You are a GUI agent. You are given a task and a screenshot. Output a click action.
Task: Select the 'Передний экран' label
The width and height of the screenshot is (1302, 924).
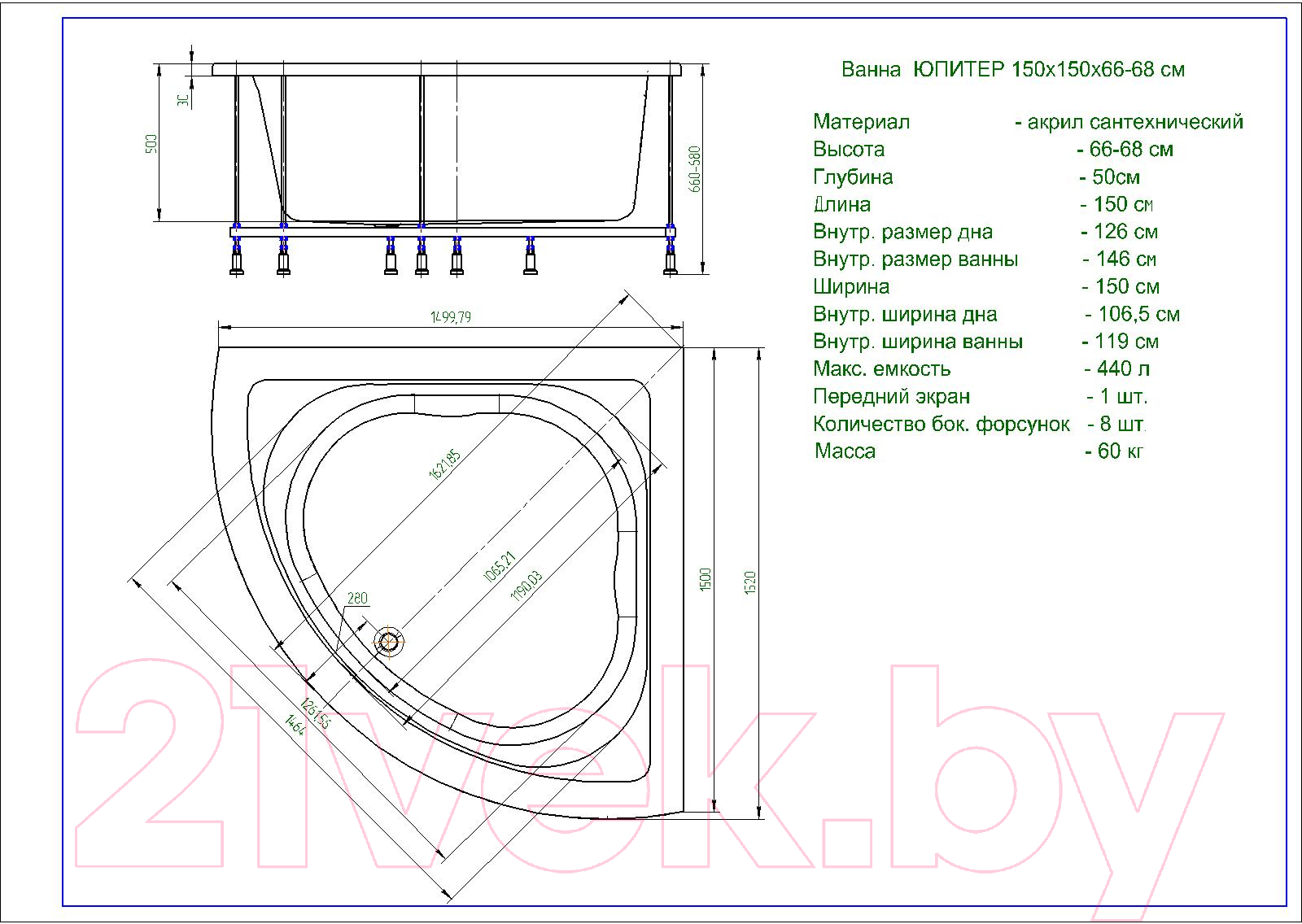click(x=892, y=397)
